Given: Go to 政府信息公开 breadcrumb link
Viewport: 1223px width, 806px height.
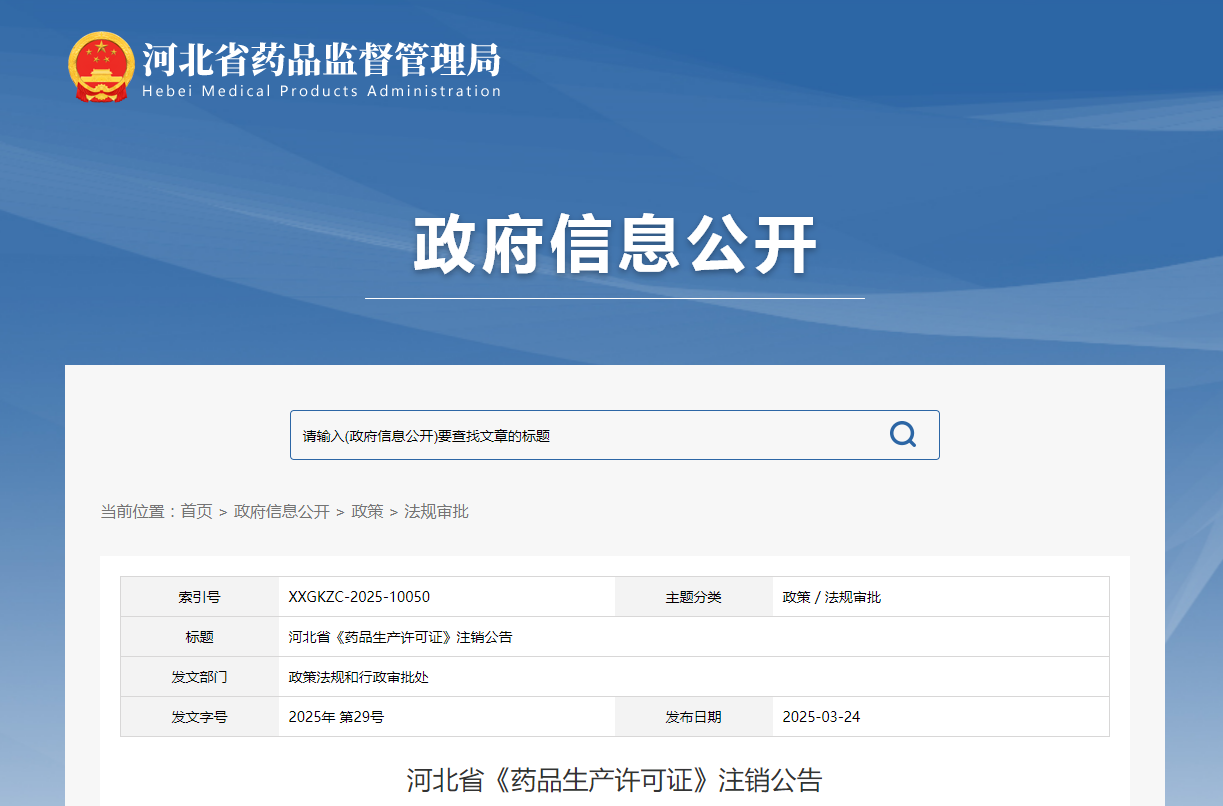Looking at the screenshot, I should [281, 512].
